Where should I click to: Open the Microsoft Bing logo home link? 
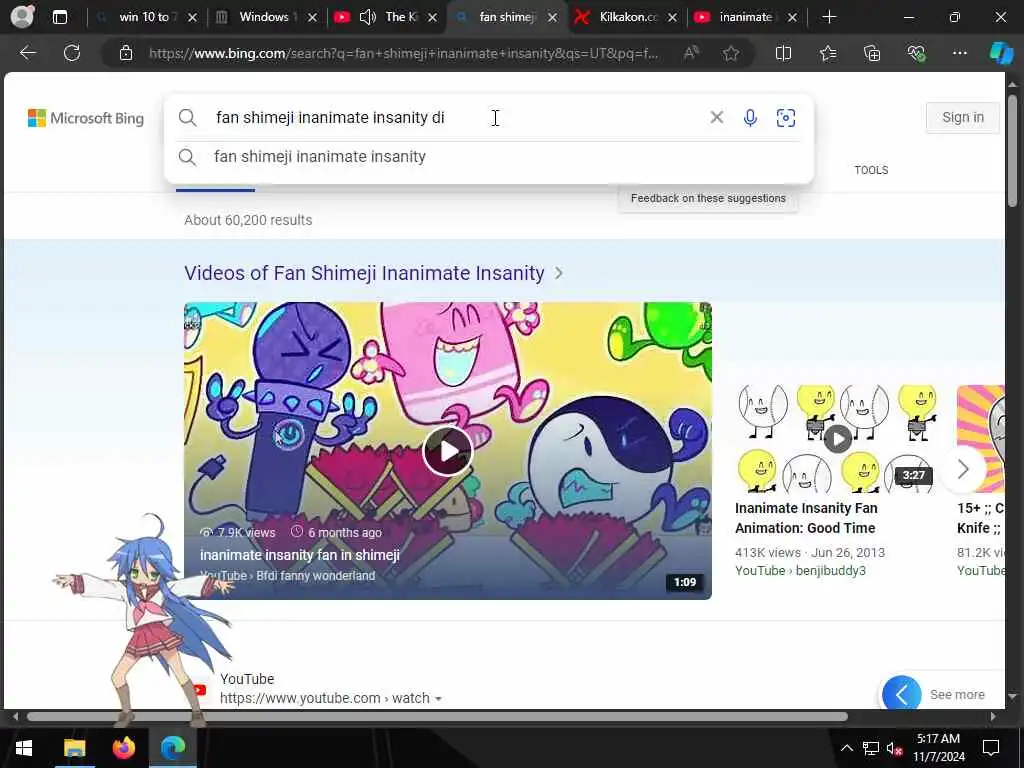click(x=86, y=118)
